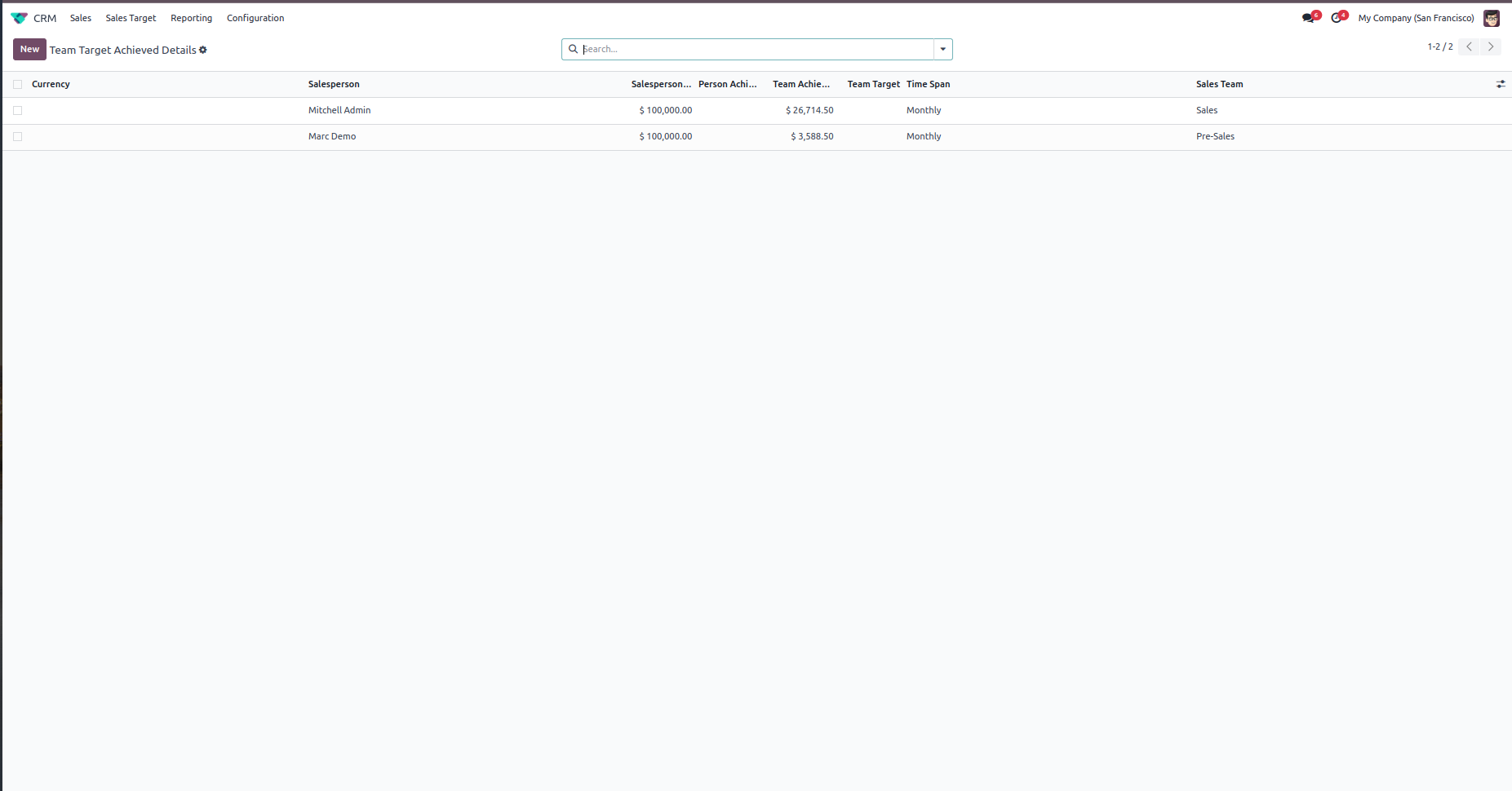Viewport: 1512px width, 791px height.
Task: Open the activities clock icon
Action: point(1338,17)
